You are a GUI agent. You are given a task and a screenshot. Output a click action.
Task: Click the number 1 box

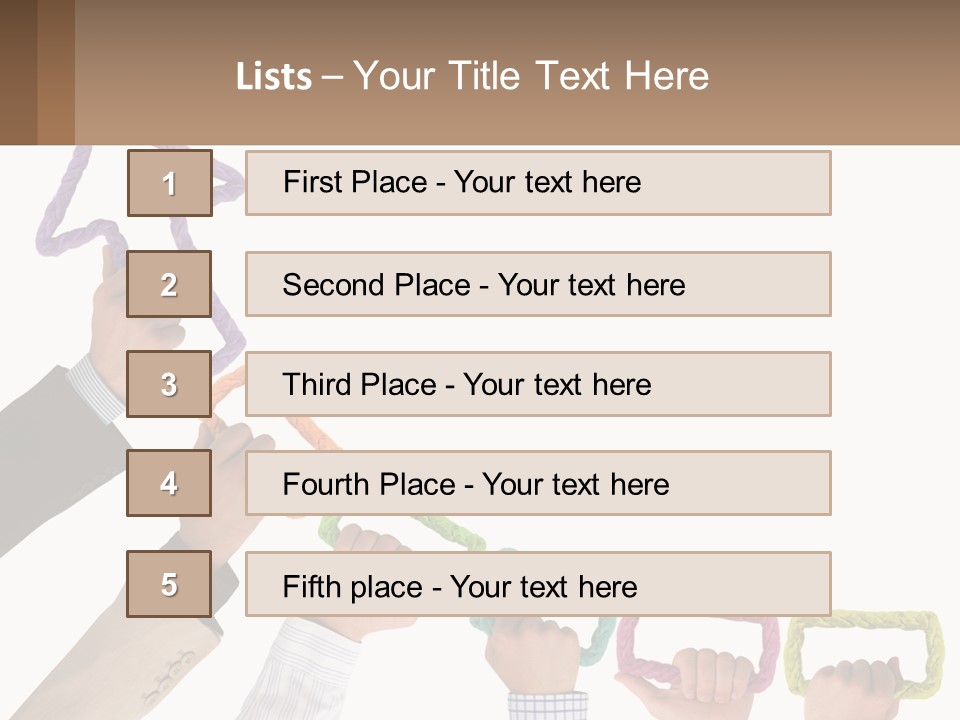(x=169, y=183)
